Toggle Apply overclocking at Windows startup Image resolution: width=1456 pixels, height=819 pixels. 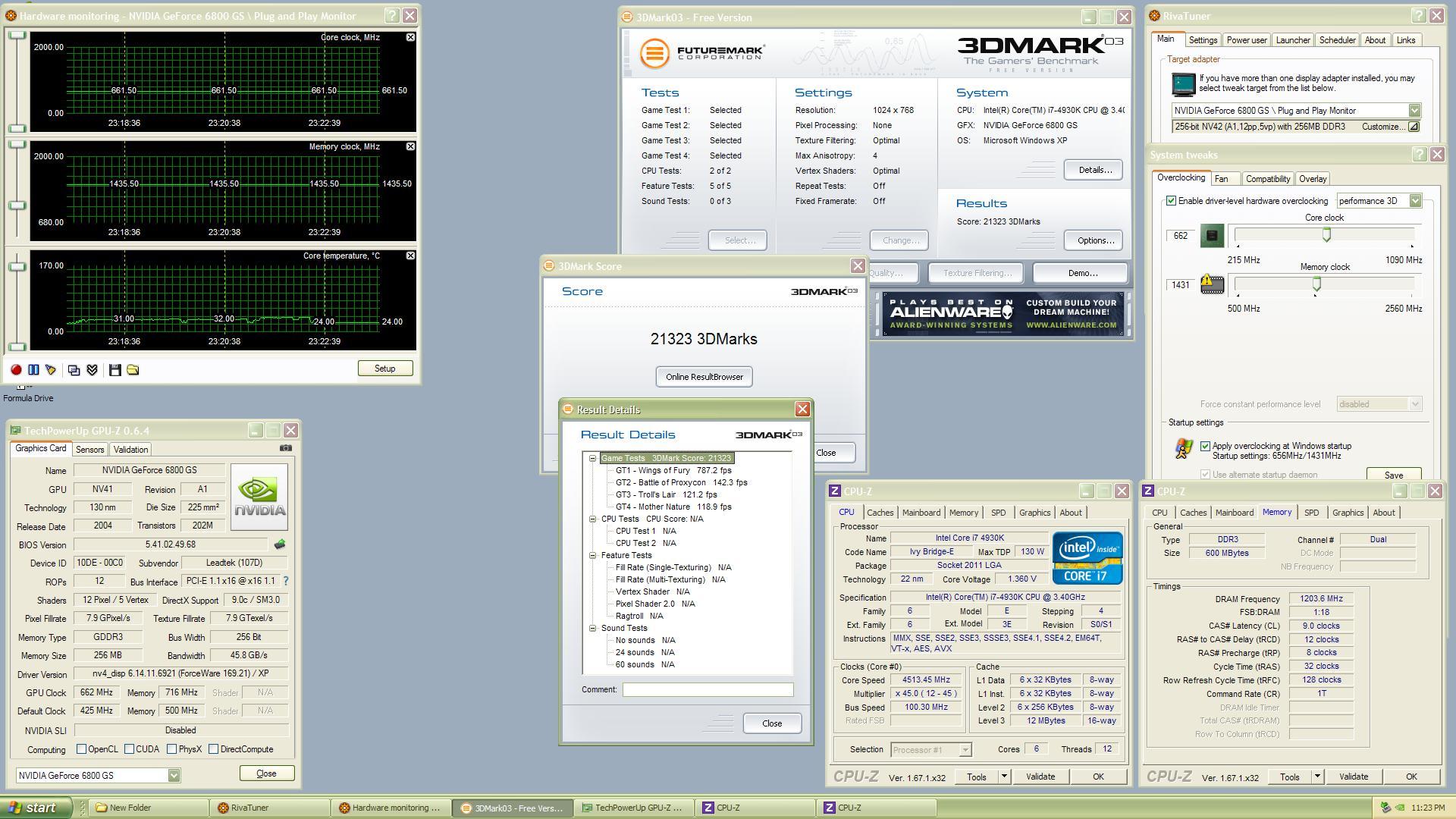tap(1205, 446)
